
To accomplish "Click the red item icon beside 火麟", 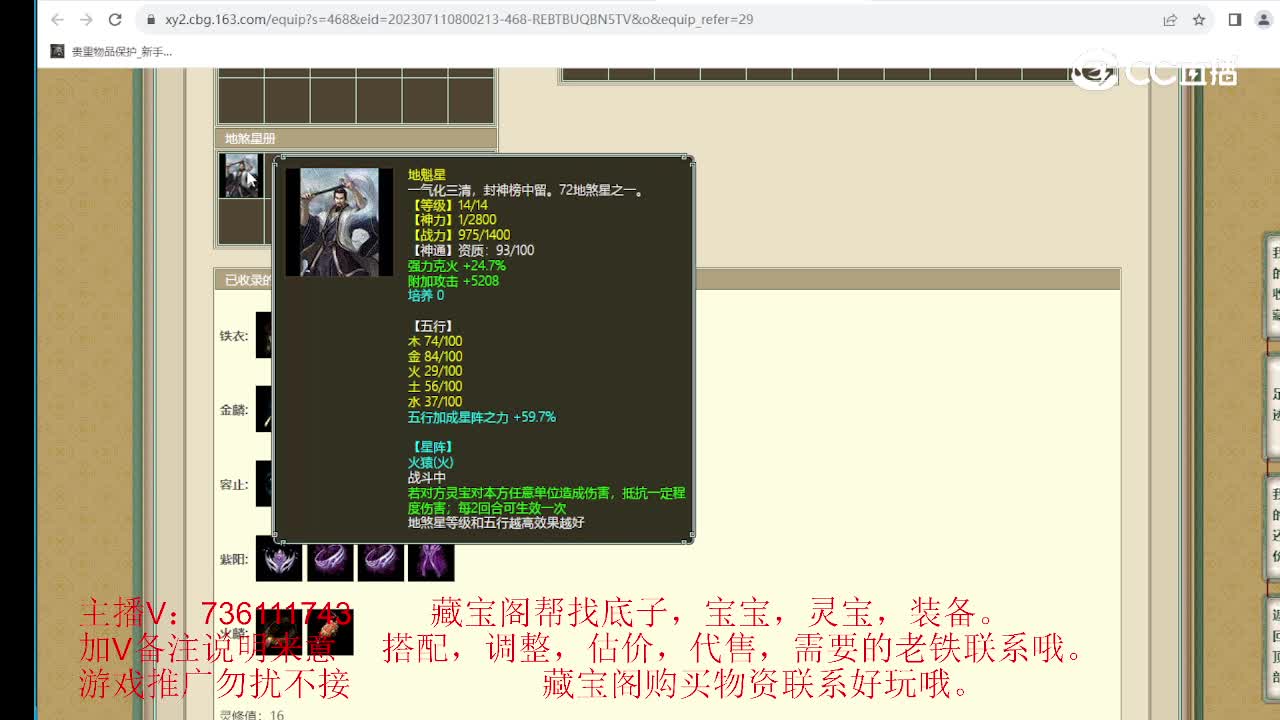I will [330, 630].
